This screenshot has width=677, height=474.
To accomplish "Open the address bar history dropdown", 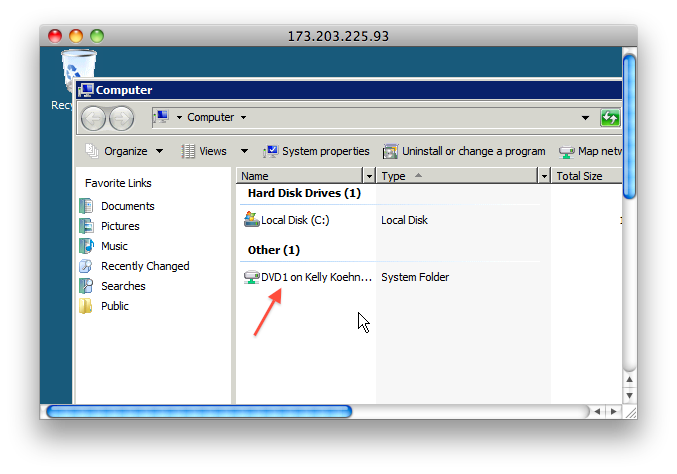I will [585, 117].
